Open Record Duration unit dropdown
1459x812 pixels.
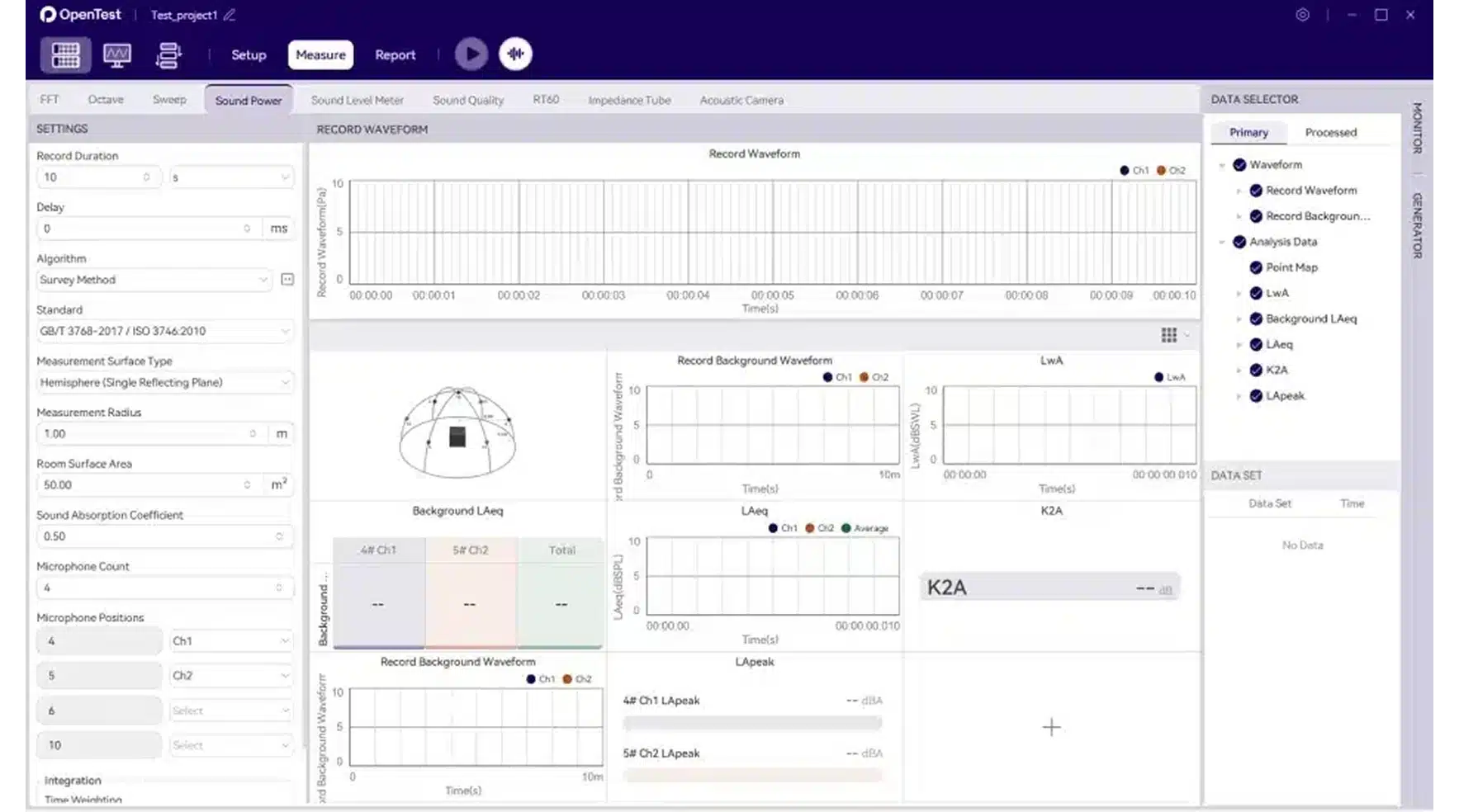231,177
